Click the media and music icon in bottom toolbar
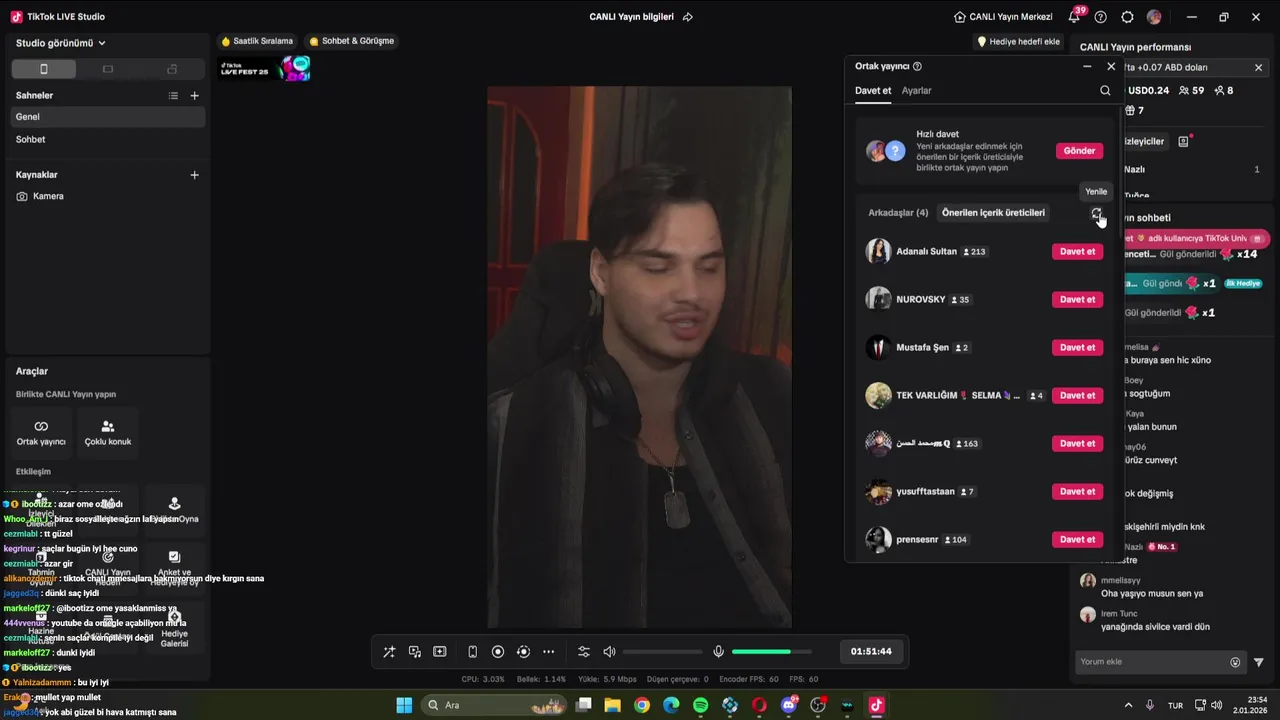The width and height of the screenshot is (1280, 720). 415,652
